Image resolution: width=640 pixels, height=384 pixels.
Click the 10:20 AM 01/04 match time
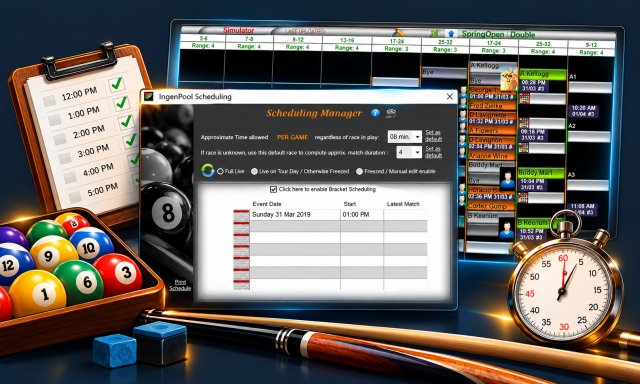pos(584,111)
